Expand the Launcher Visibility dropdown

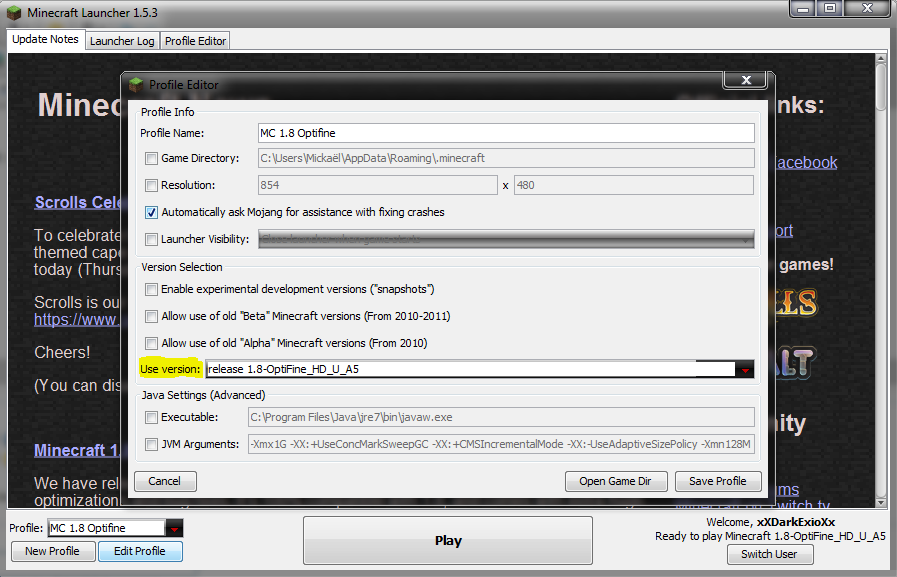pyautogui.click(x=746, y=239)
